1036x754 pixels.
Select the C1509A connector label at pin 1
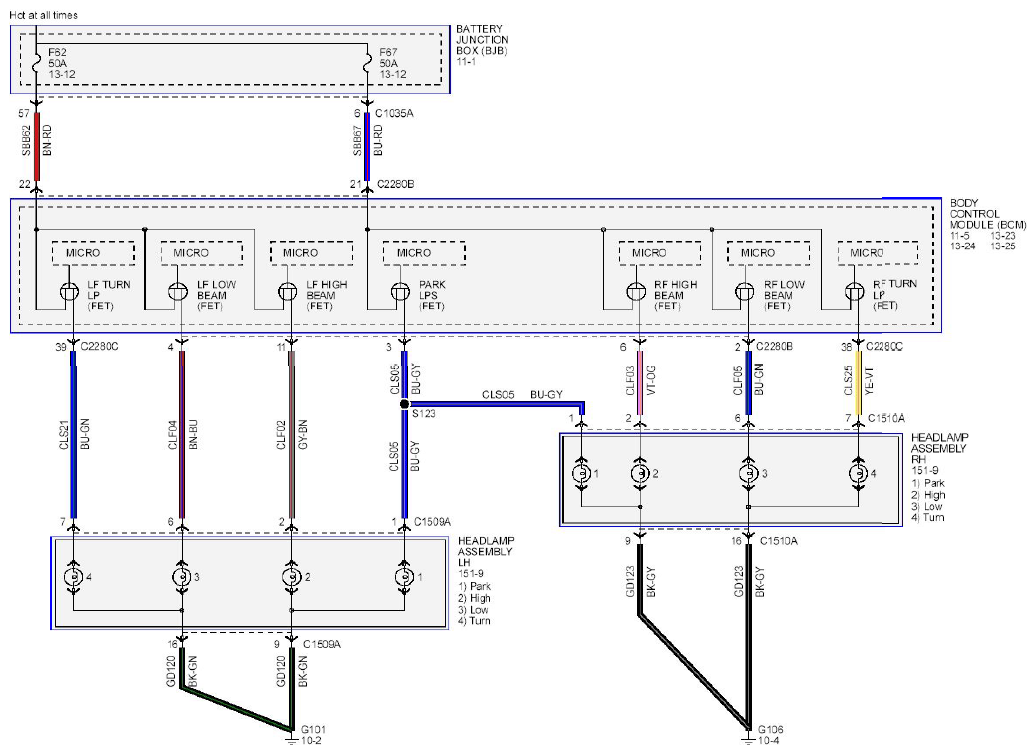point(432,522)
